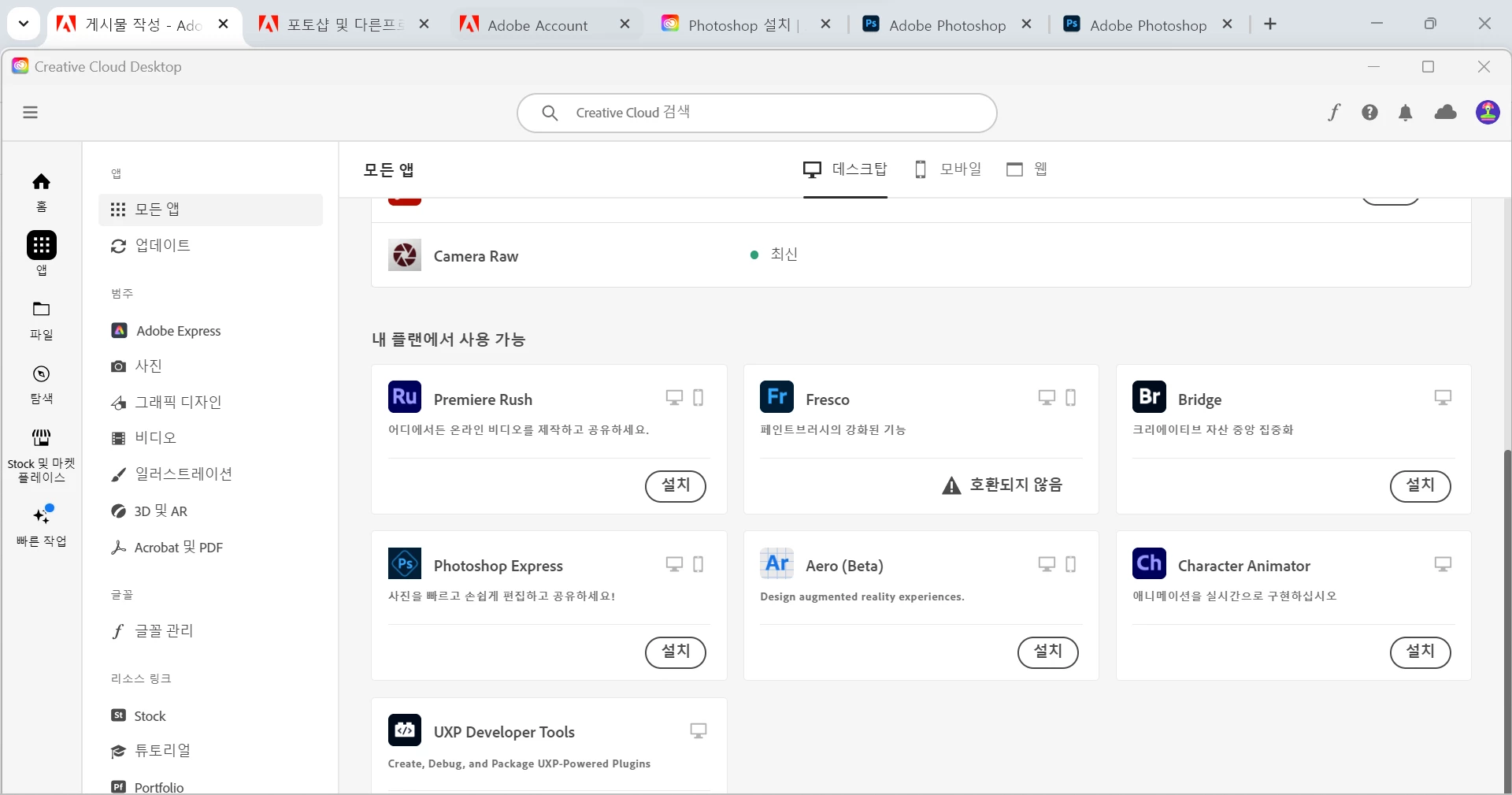Click the Camera Raw app icon
Image resolution: width=1512 pixels, height=795 pixels.
coord(405,255)
